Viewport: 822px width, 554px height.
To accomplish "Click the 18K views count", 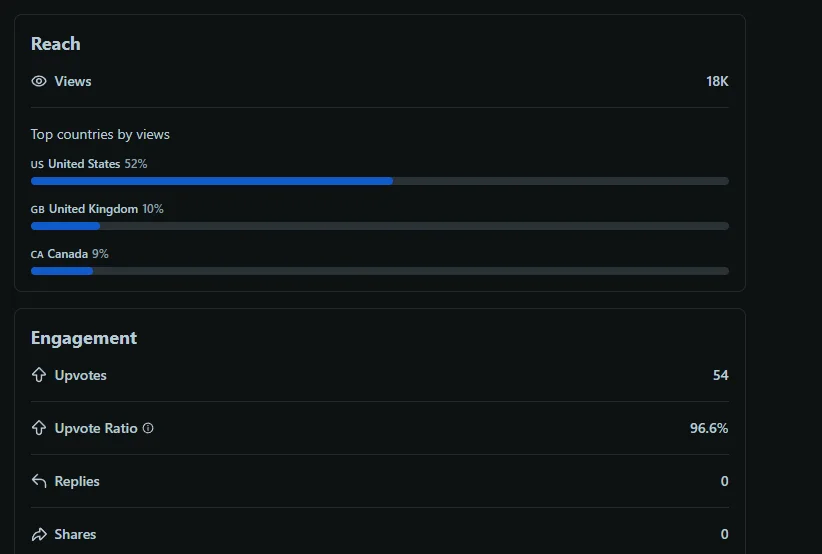I will click(717, 81).
